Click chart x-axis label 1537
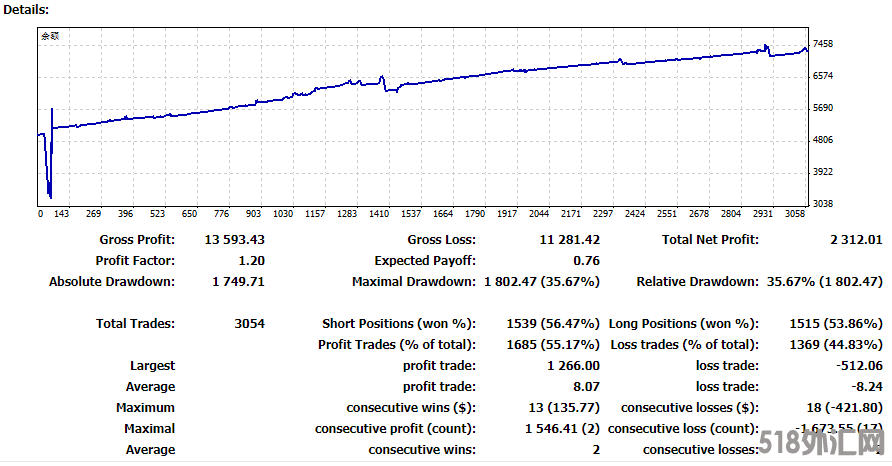Viewport: 892px width, 466px height. pyautogui.click(x=411, y=213)
